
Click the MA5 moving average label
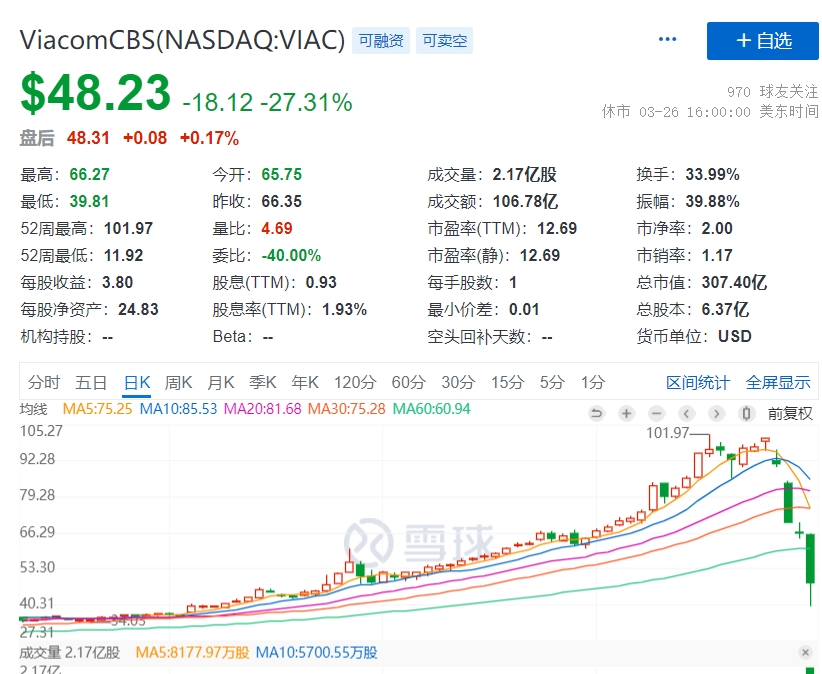tap(99, 409)
